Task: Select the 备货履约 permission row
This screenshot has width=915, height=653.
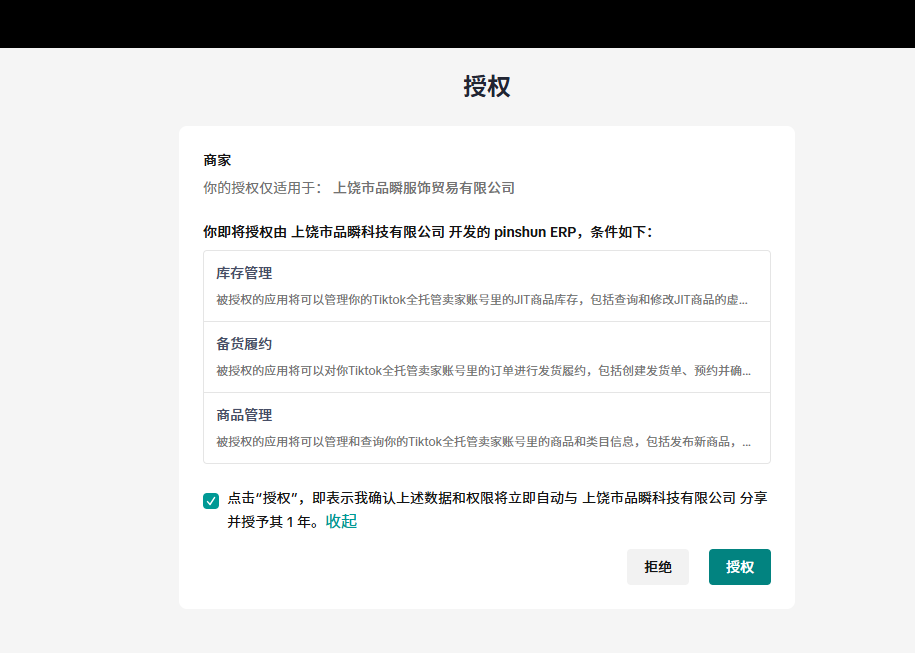Action: [487, 357]
